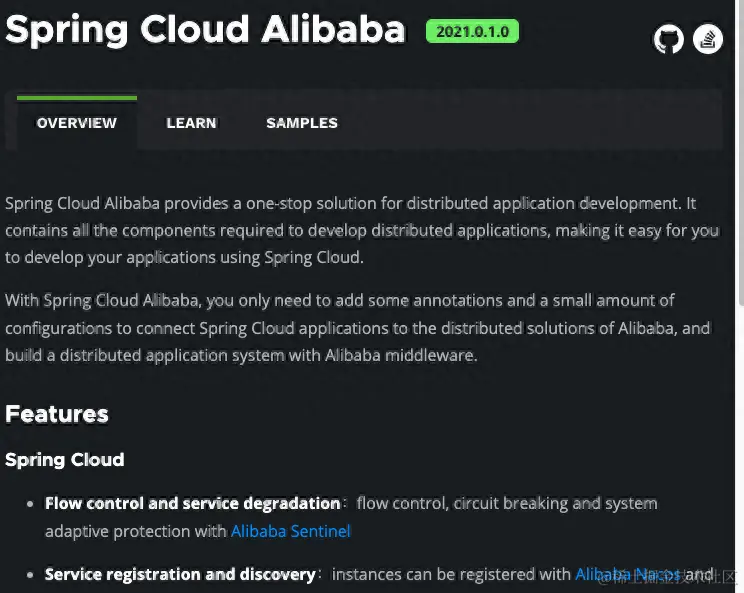Click the bold "Flow control and service degradation" text
This screenshot has width=744, height=593.
click(x=193, y=503)
